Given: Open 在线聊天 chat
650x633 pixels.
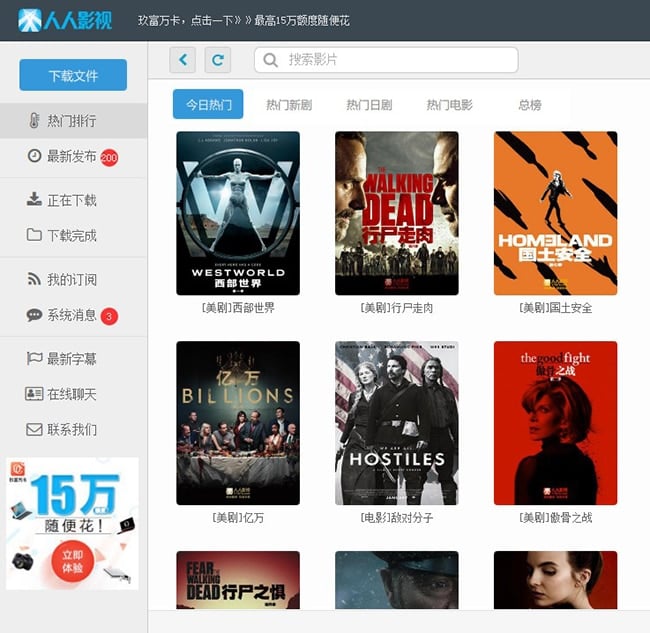Looking at the screenshot, I should (x=73, y=394).
